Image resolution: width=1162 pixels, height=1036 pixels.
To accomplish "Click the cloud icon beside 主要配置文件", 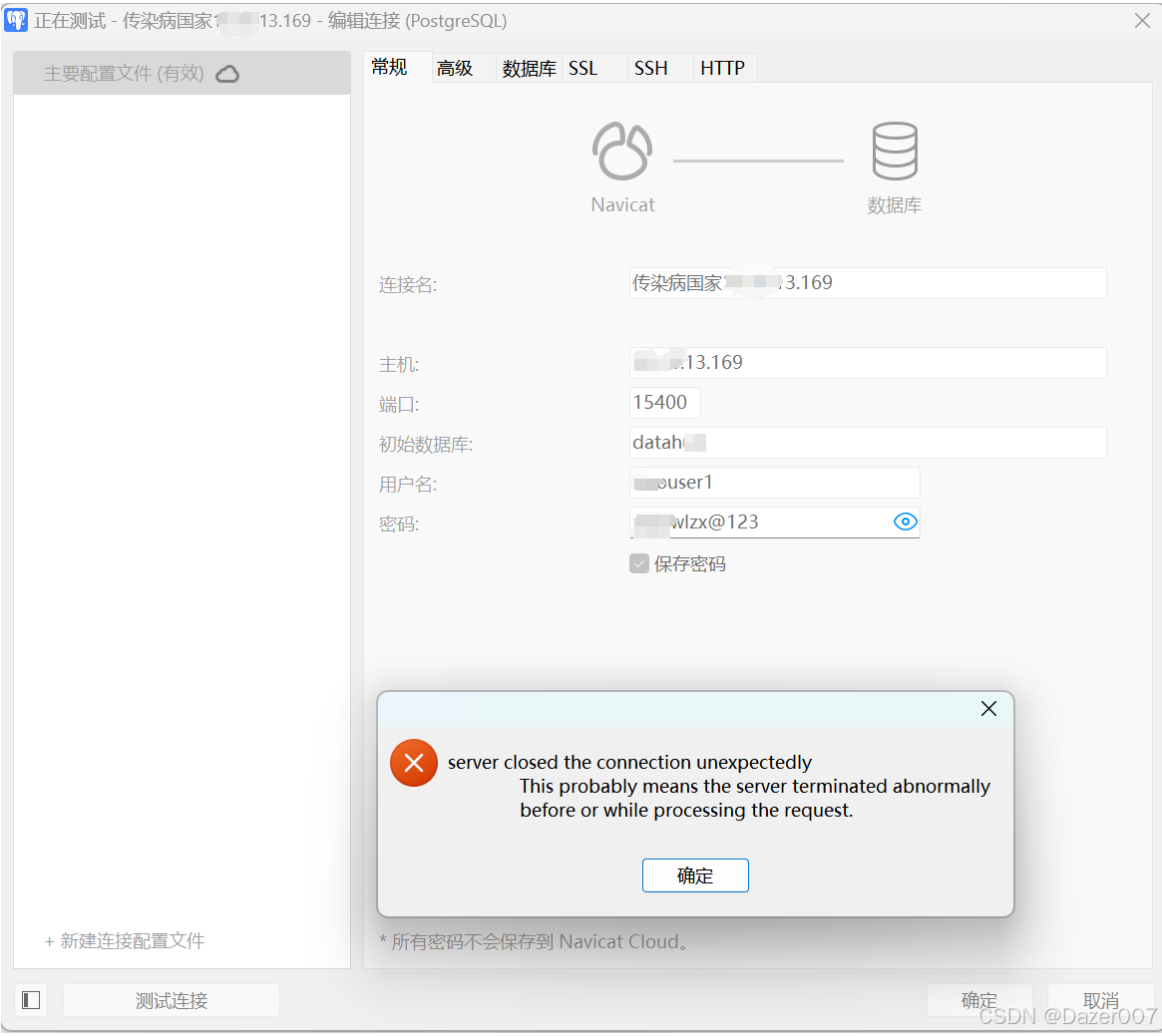I will coord(227,73).
